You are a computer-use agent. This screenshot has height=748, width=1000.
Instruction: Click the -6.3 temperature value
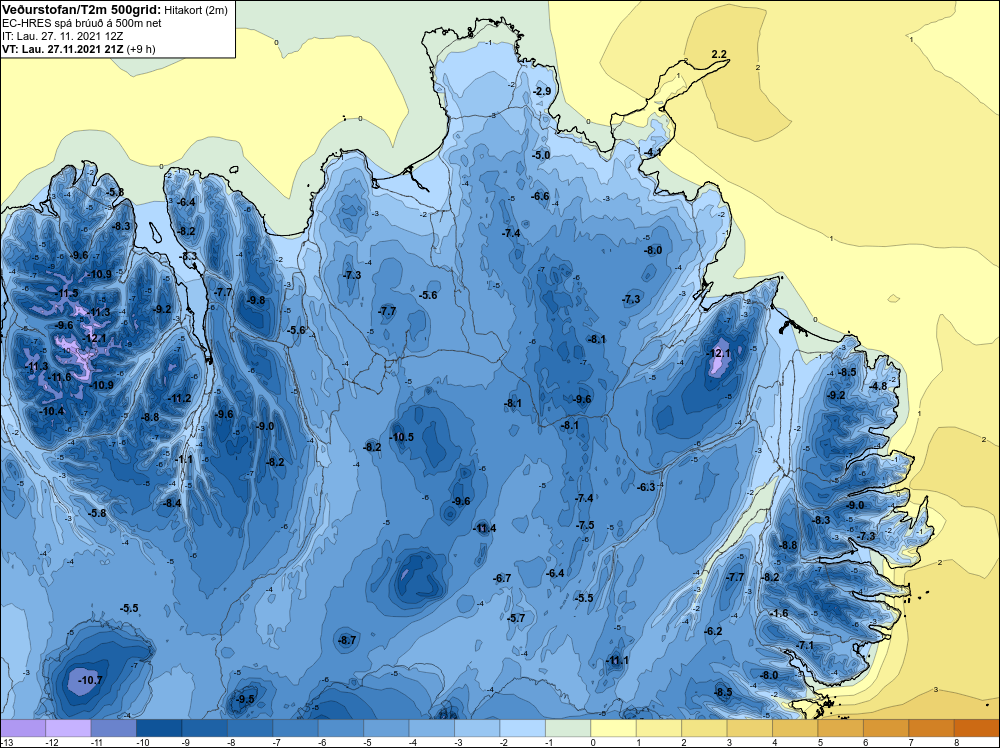pos(645,487)
